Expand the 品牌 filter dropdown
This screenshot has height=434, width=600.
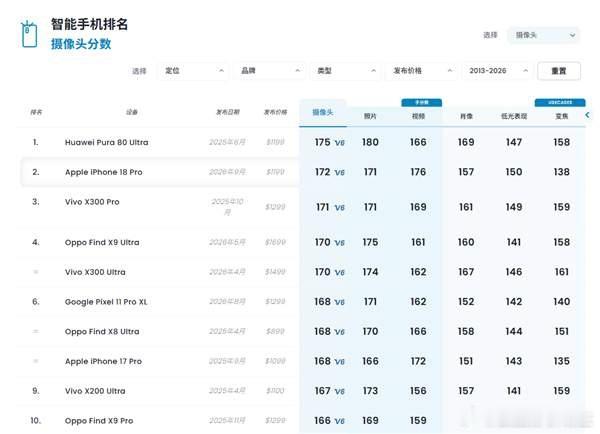[269, 71]
